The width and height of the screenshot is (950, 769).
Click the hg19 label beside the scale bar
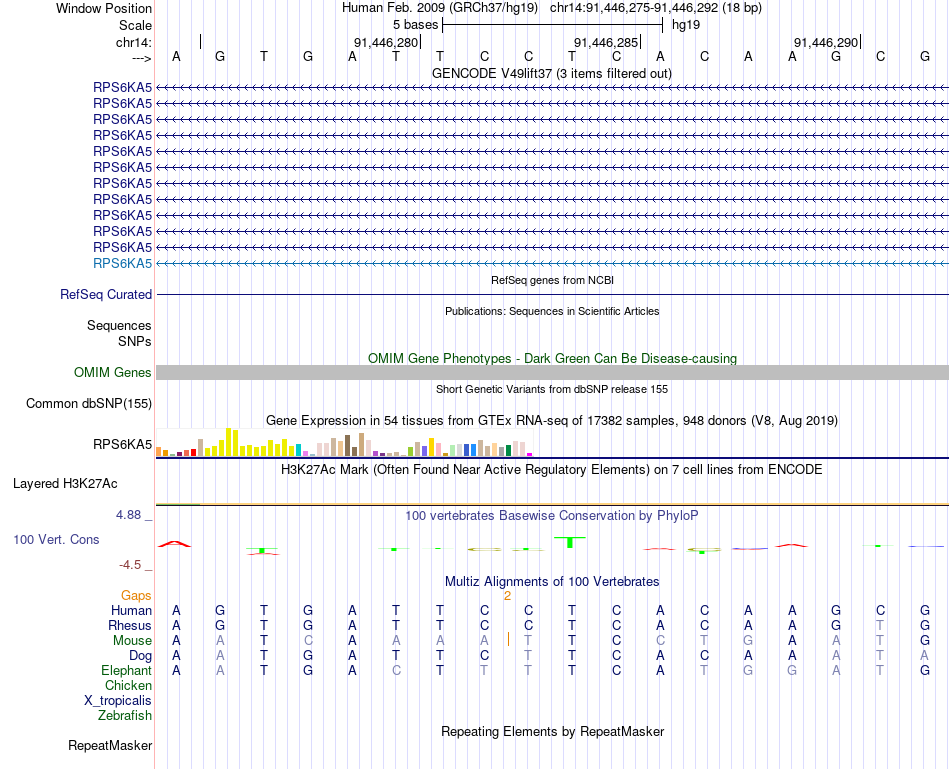(x=686, y=25)
